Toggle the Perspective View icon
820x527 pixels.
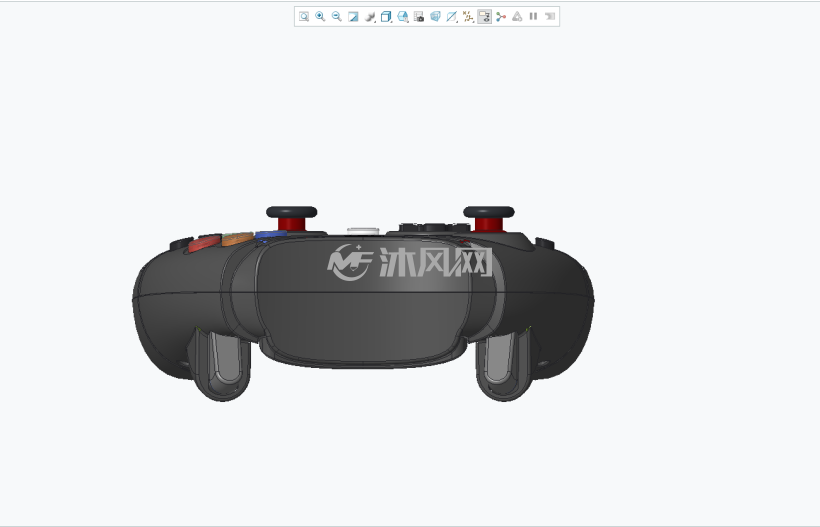click(x=435, y=16)
